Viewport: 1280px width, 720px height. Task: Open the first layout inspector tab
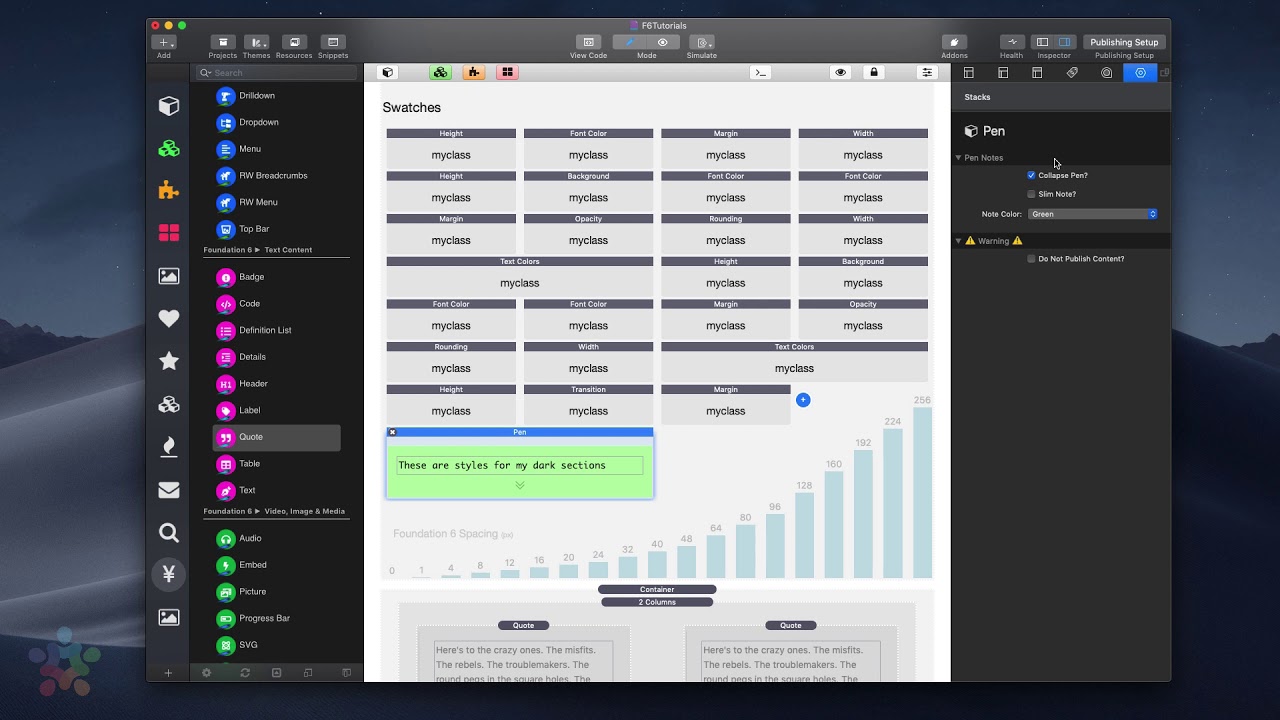[x=968, y=73]
